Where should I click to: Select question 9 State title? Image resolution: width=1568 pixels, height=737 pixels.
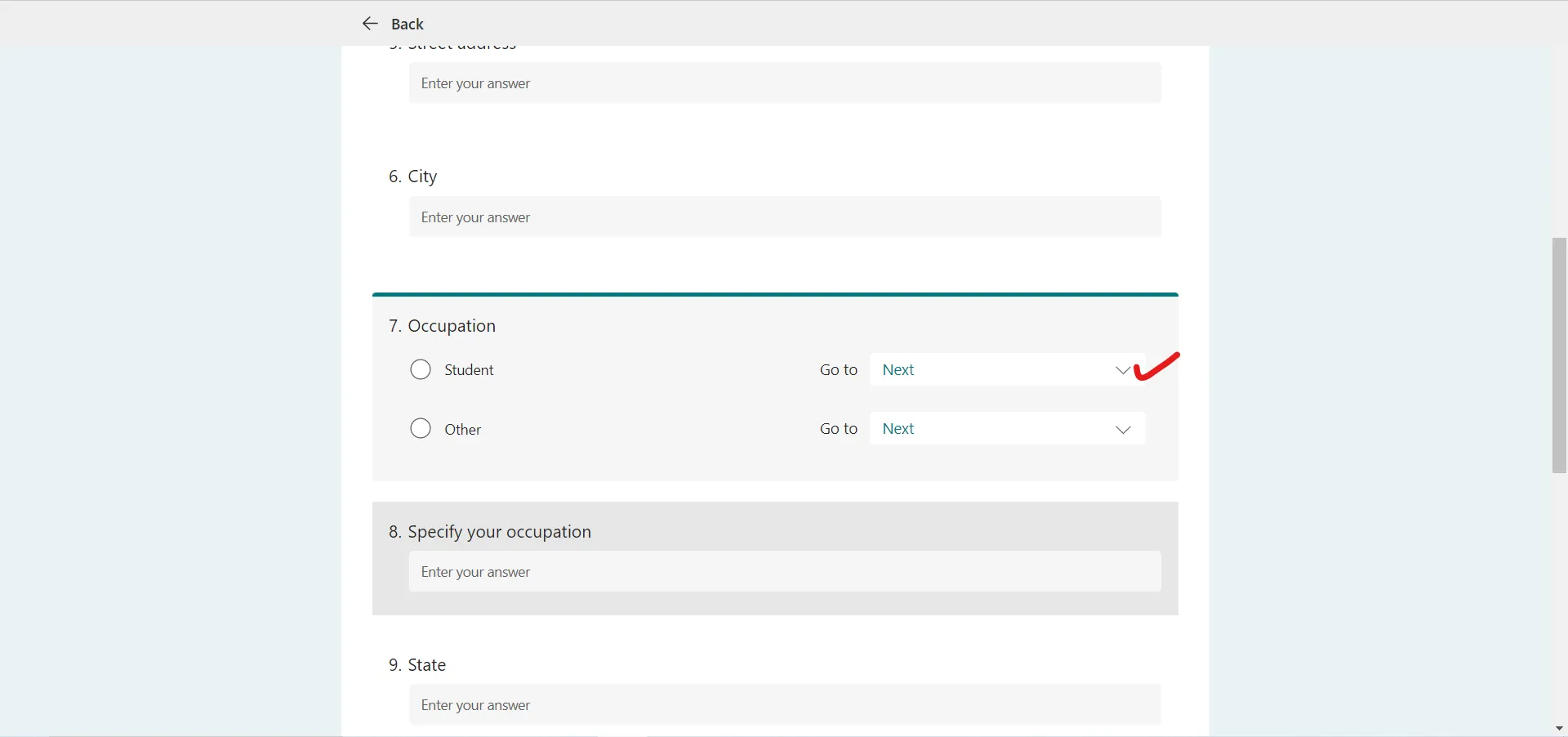tap(426, 664)
